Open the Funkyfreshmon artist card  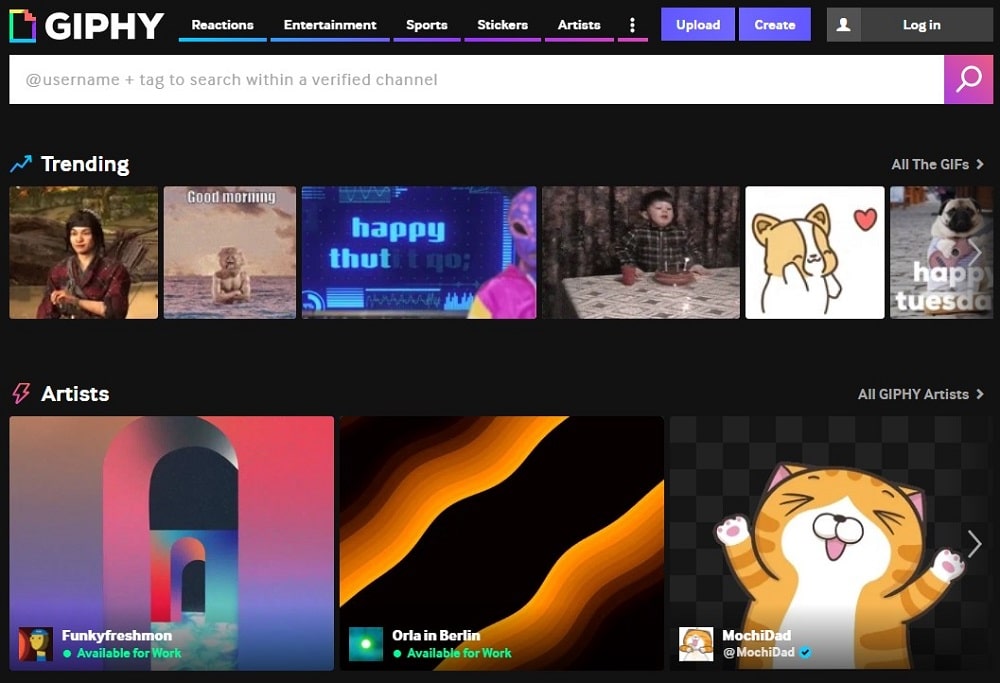click(x=172, y=543)
